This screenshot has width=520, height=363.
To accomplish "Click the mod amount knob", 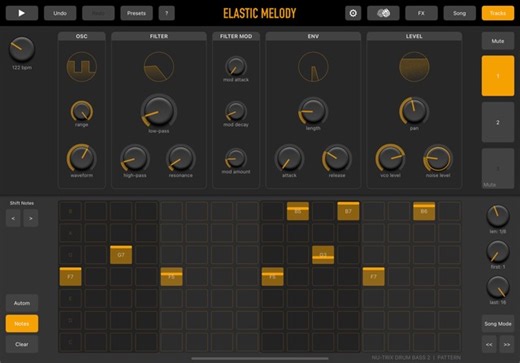I will coord(236,158).
